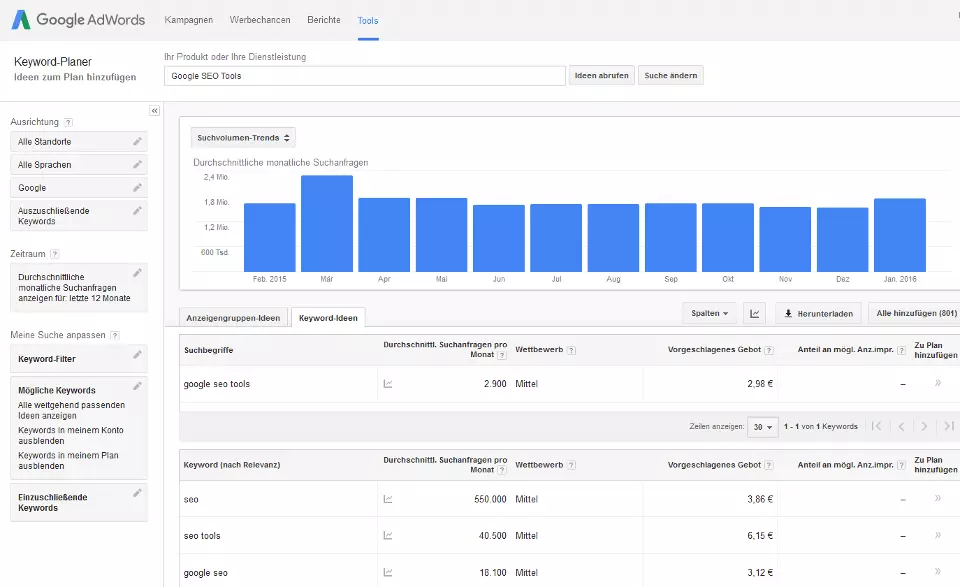Open the Suchvolumen-Trends dropdown
Screen dimensions: 960x587
pyautogui.click(x=244, y=138)
